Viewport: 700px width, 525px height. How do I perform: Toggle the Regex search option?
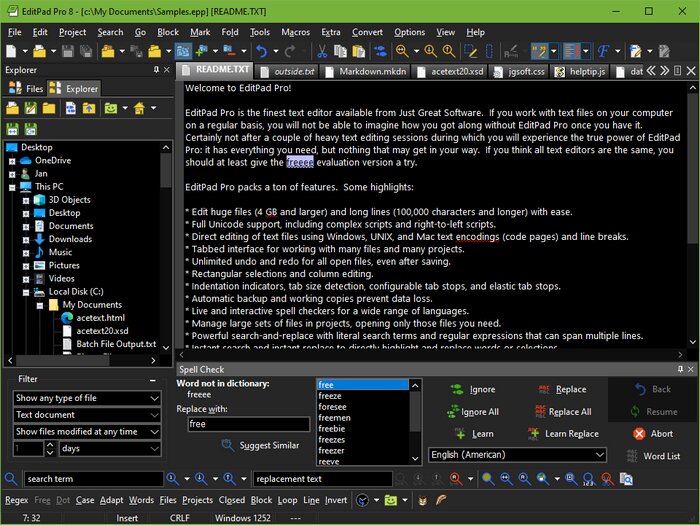point(17,500)
